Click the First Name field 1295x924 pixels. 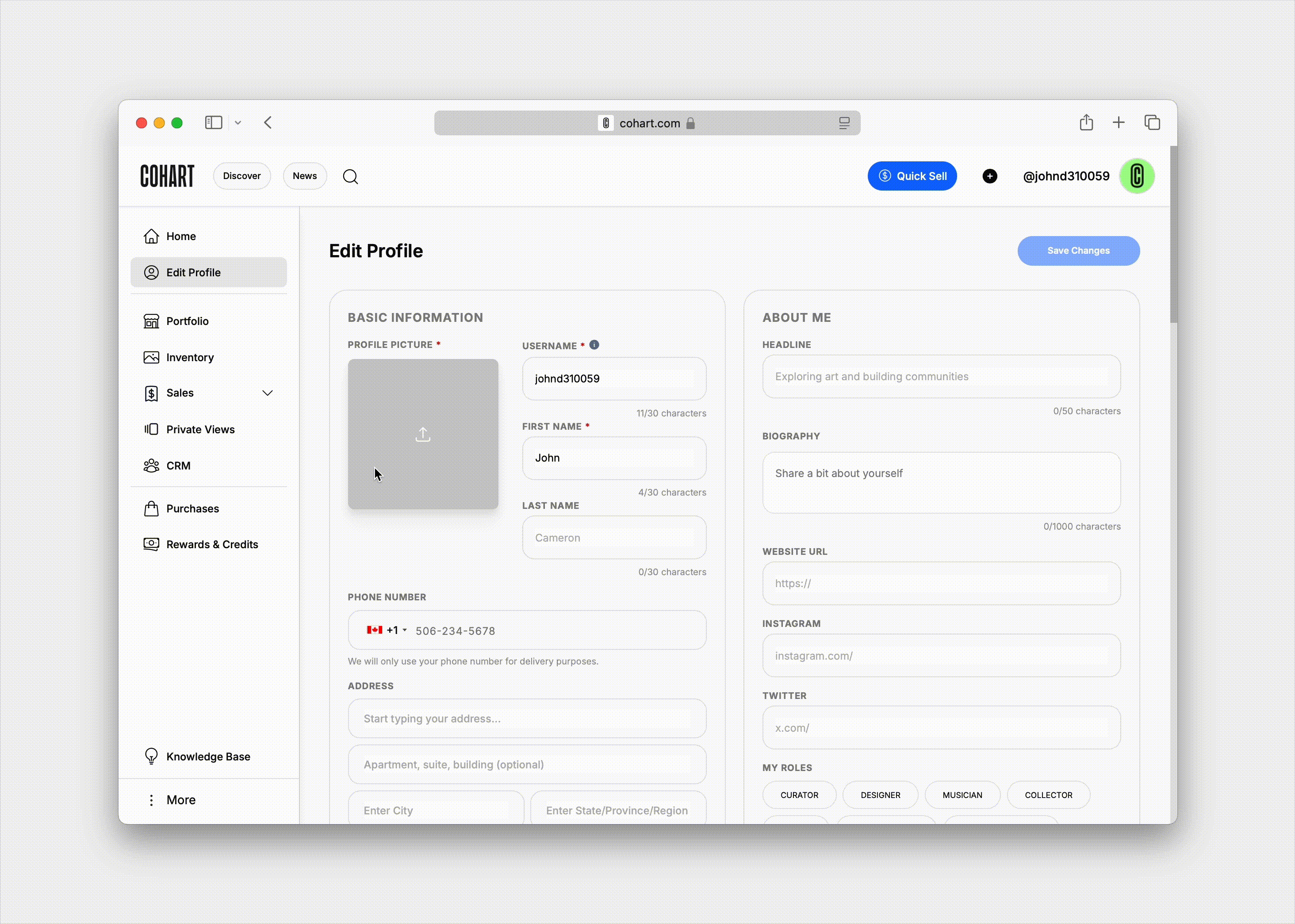tap(614, 458)
